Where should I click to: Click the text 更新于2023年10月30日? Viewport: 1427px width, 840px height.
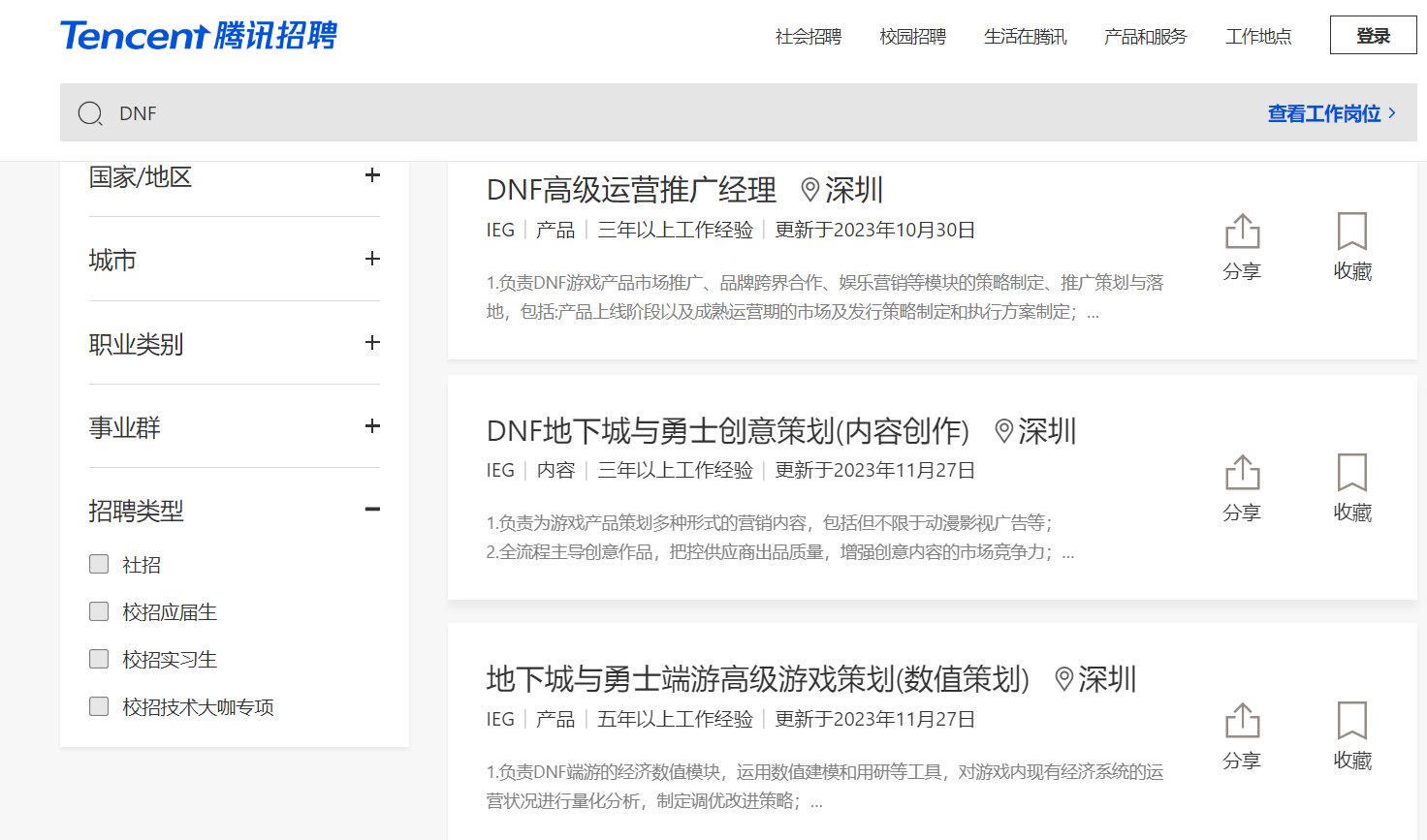coord(875,231)
